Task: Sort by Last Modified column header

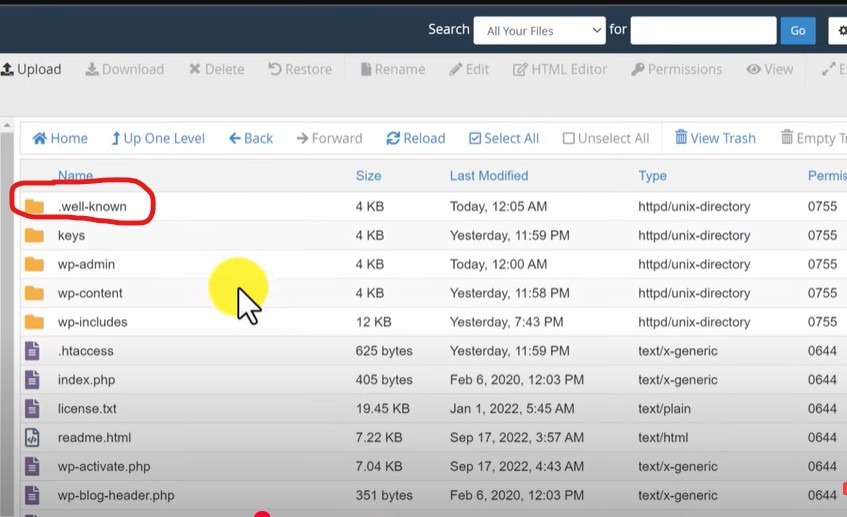Action: tap(489, 176)
